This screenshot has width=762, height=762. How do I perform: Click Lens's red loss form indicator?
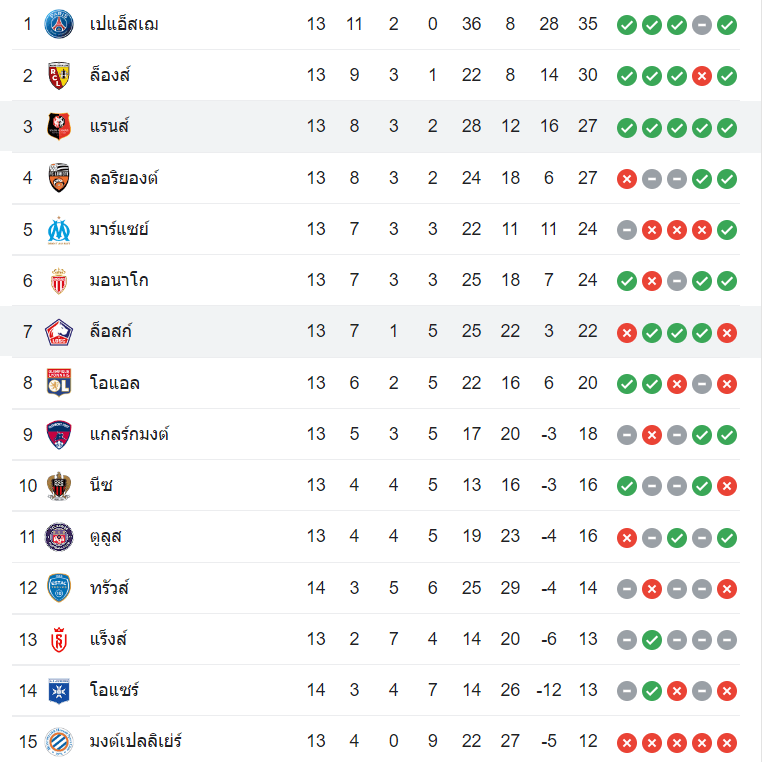(x=702, y=75)
